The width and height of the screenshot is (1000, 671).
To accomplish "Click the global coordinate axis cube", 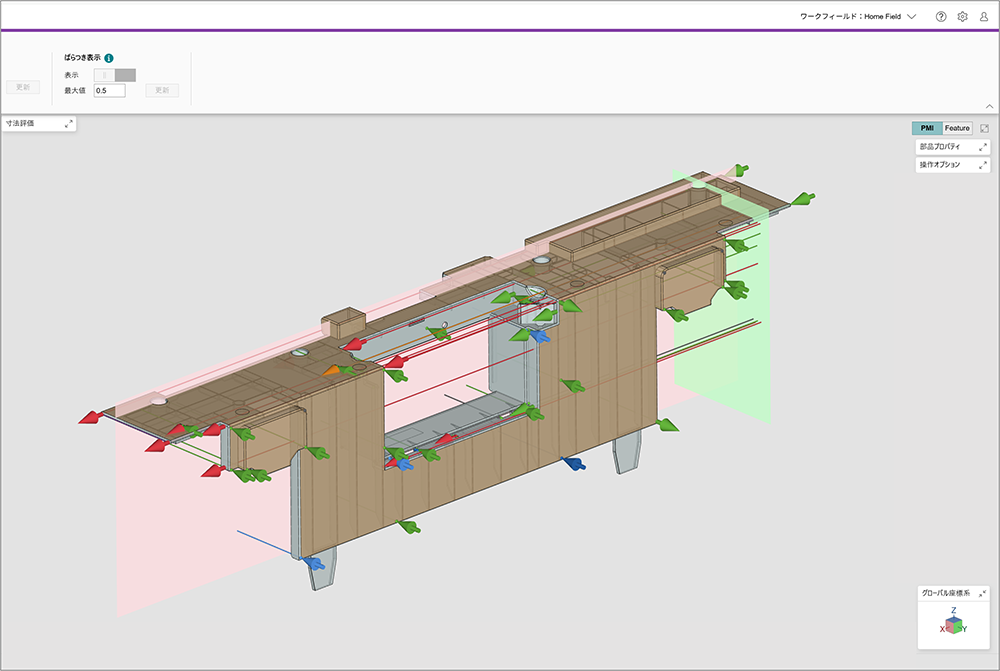I will (x=954, y=625).
